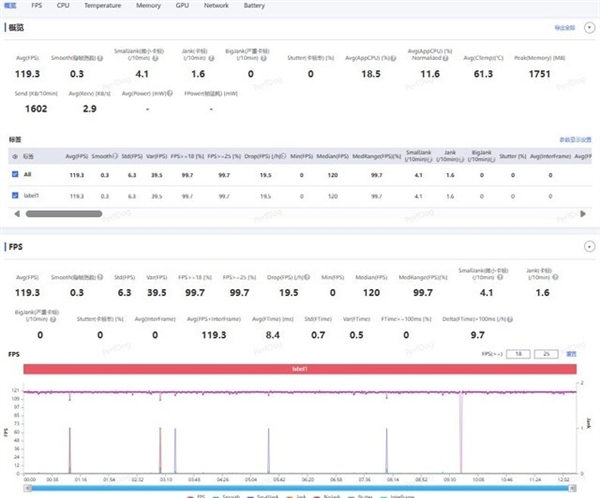Go to the Battery tab

click(x=254, y=5)
